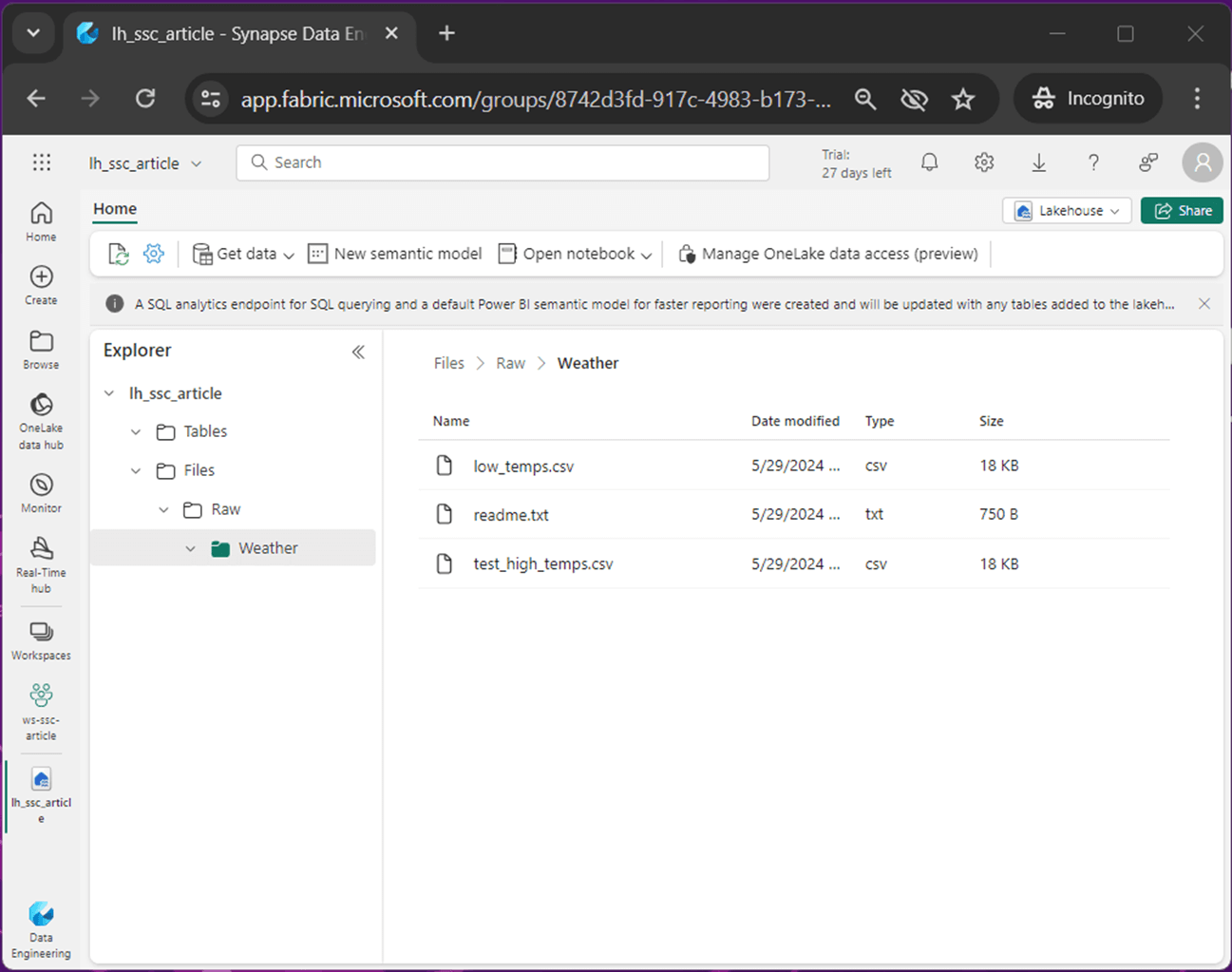Open the OneLake data hub icon
The height and width of the screenshot is (972, 1232).
point(41,406)
